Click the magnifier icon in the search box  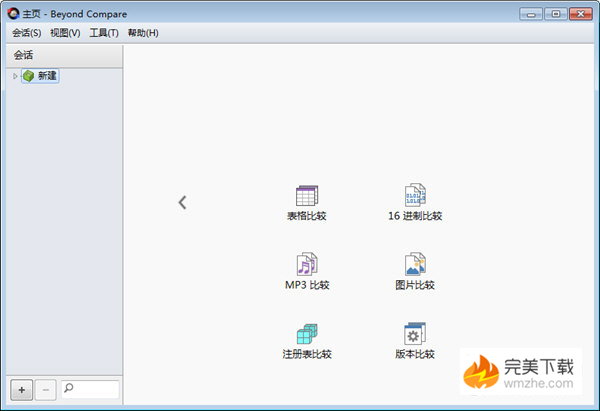click(69, 388)
